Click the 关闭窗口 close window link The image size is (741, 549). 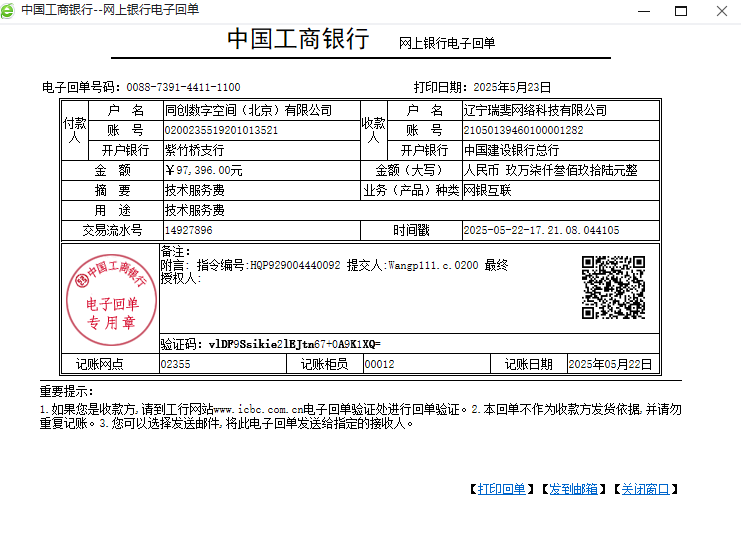646,489
